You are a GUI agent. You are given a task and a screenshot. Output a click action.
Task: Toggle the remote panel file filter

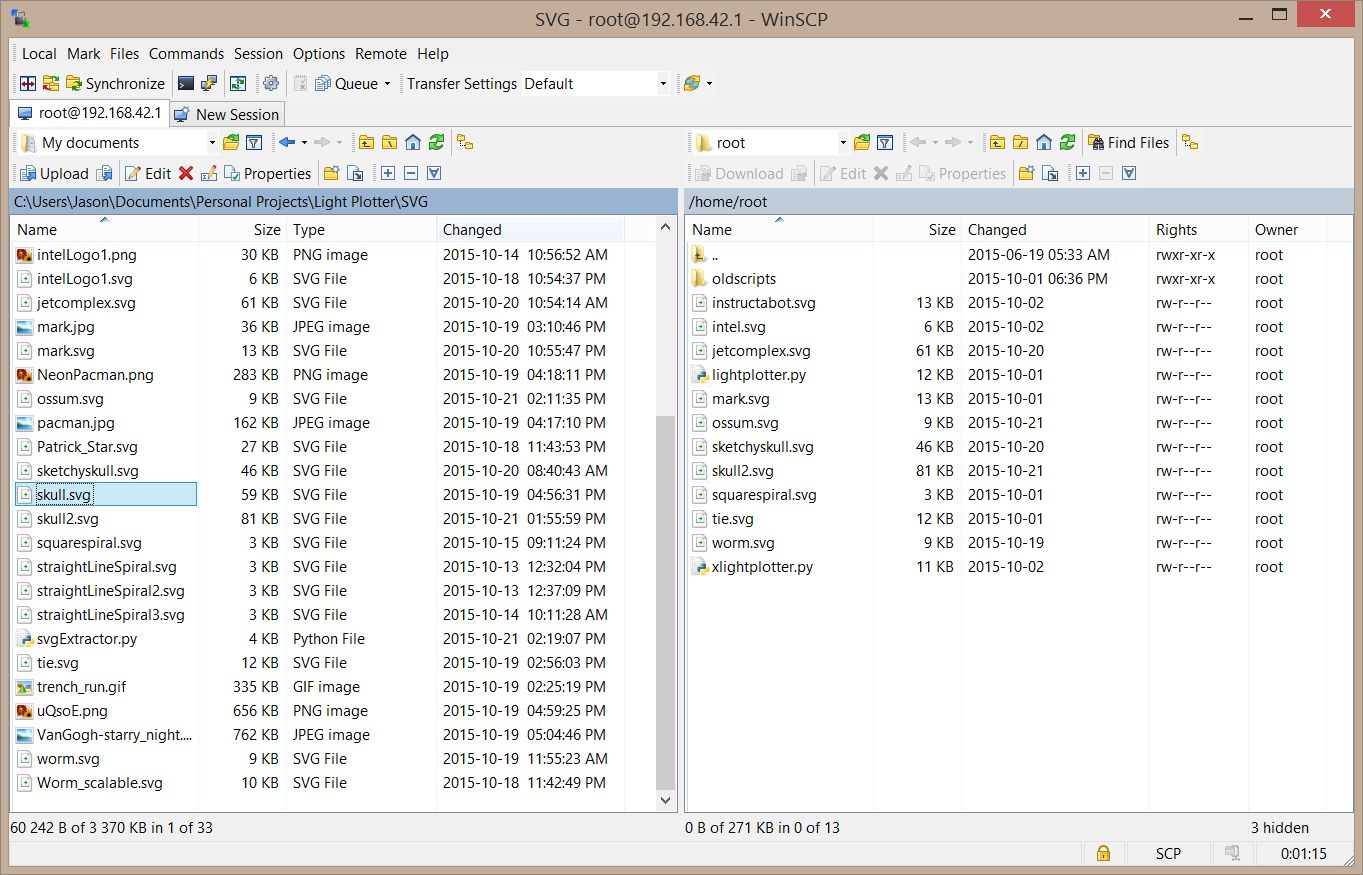[884, 143]
